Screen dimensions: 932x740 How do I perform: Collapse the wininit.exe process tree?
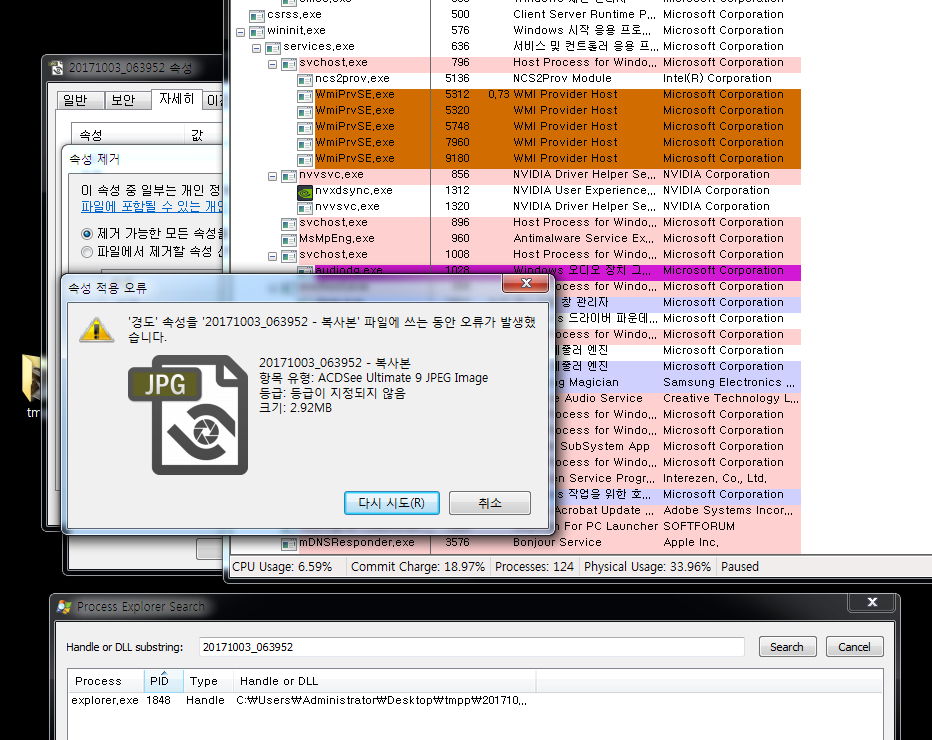point(241,31)
